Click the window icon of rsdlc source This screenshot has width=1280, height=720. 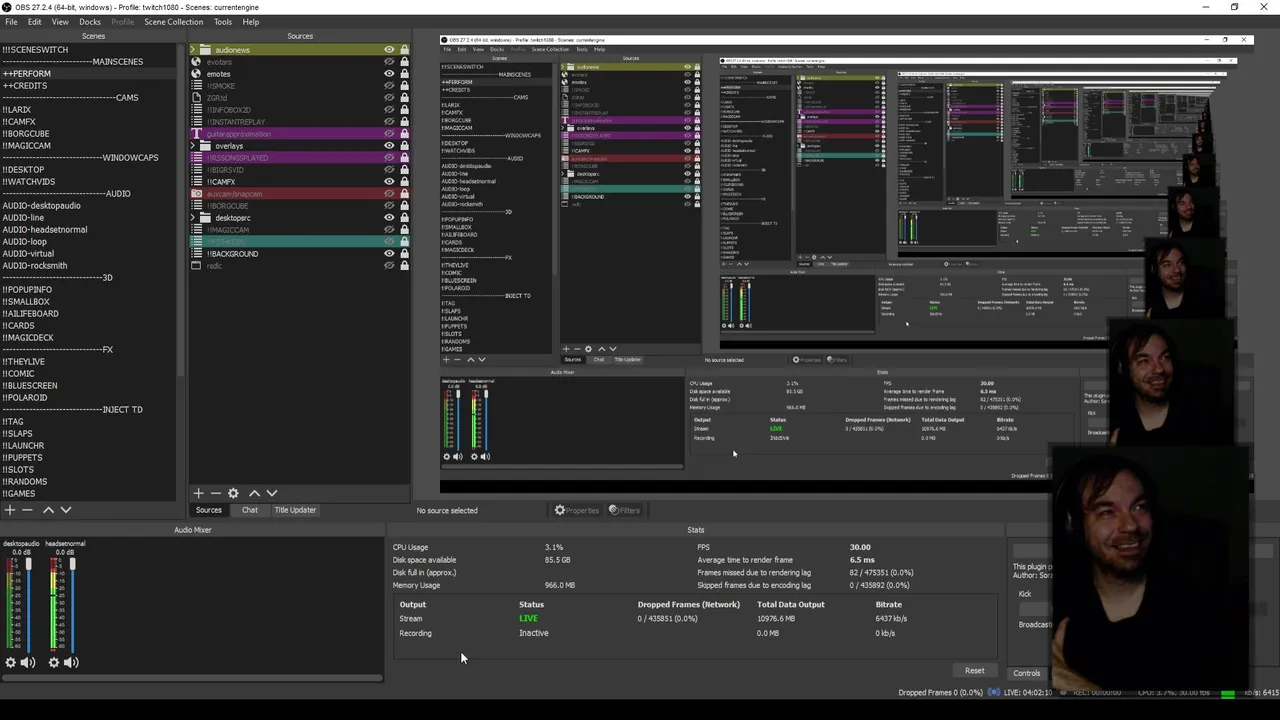[196, 266]
